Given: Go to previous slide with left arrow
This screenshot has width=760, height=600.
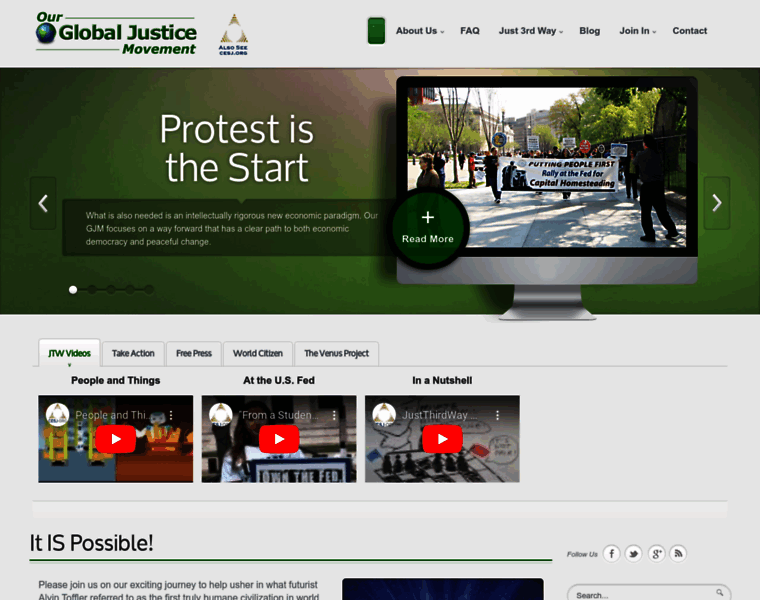Looking at the screenshot, I should click(x=43, y=203).
